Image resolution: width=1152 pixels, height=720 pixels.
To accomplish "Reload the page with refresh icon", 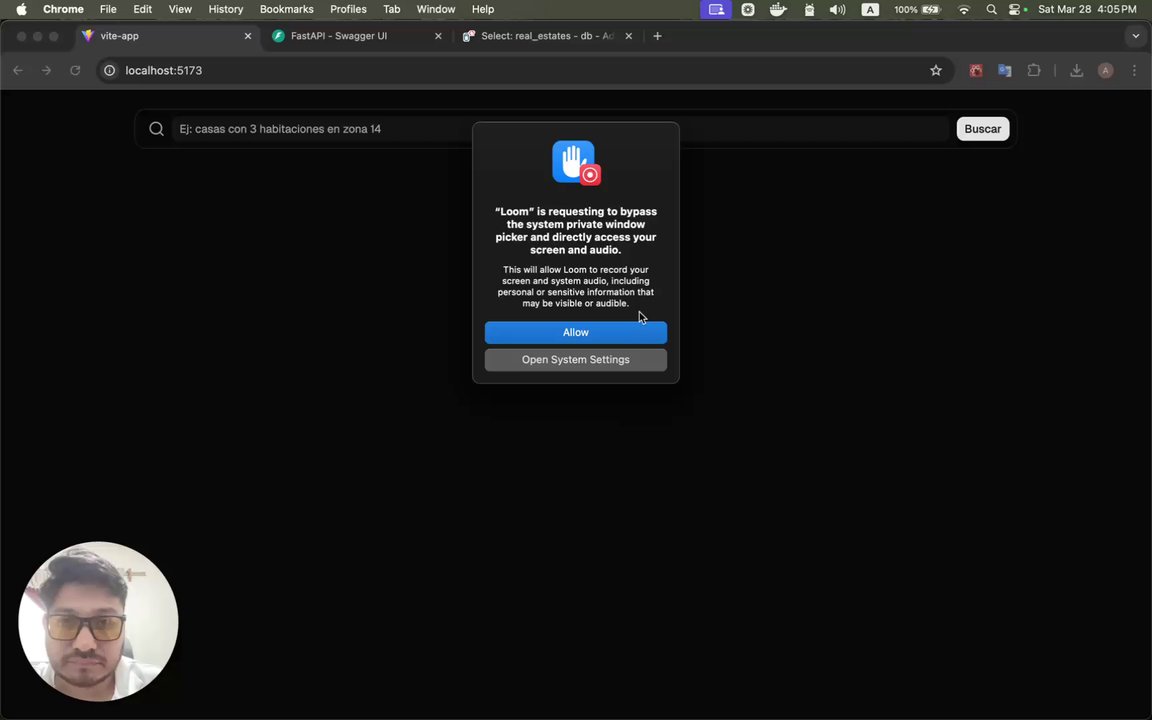I will (x=75, y=71).
